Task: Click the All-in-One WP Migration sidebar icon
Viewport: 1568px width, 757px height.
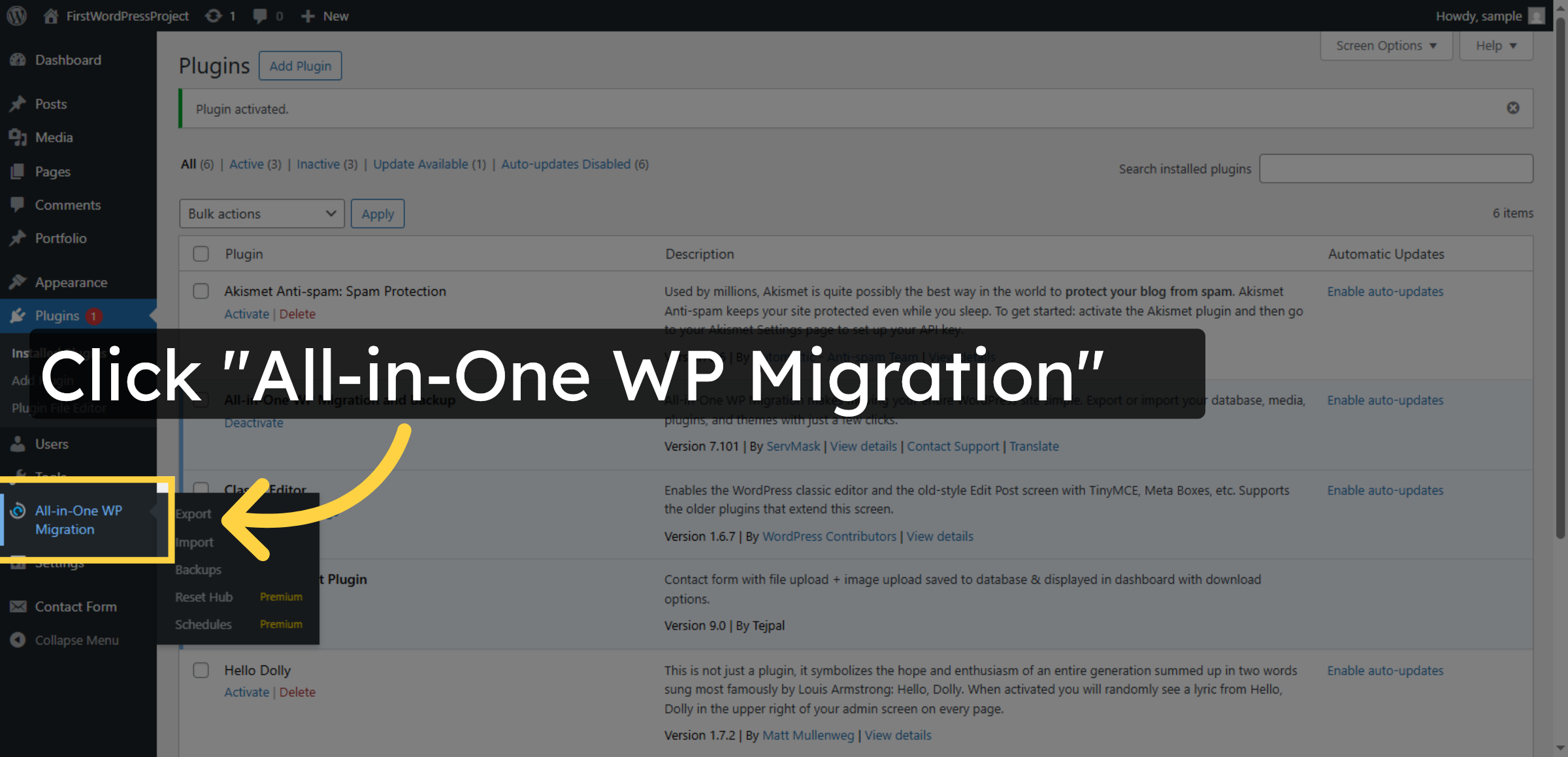Action: click(x=18, y=511)
